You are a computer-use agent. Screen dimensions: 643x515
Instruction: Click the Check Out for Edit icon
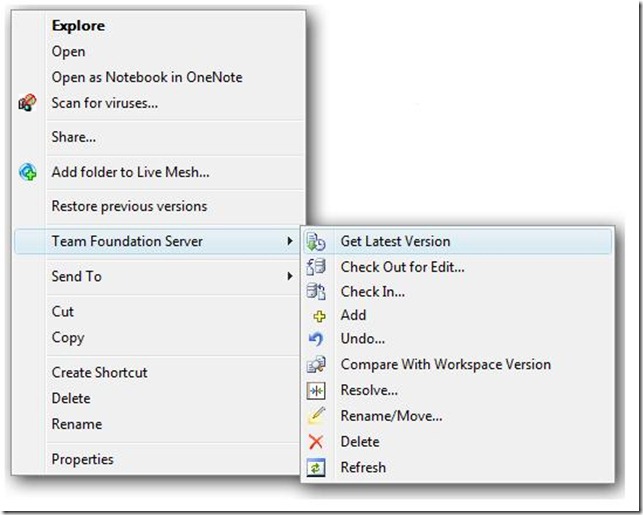pos(316,267)
